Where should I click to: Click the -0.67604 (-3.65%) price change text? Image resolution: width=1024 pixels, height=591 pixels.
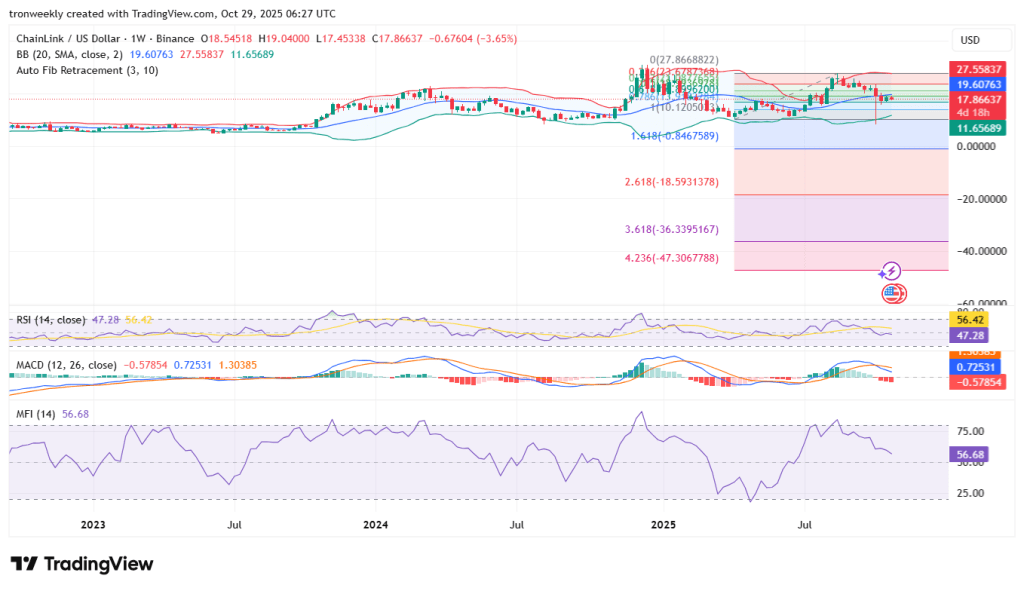(x=473, y=39)
